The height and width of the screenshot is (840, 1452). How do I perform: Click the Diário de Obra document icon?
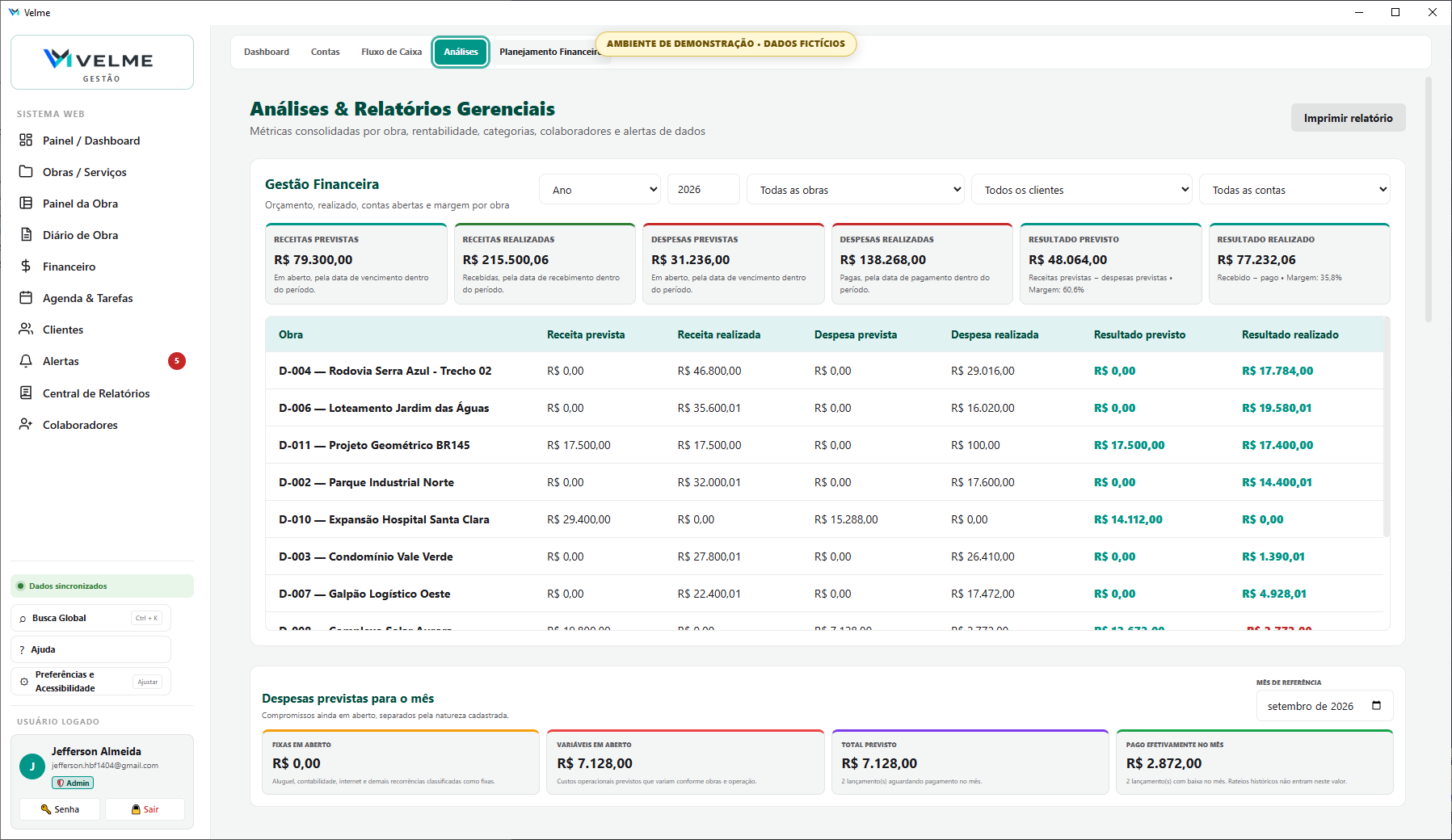click(x=26, y=234)
